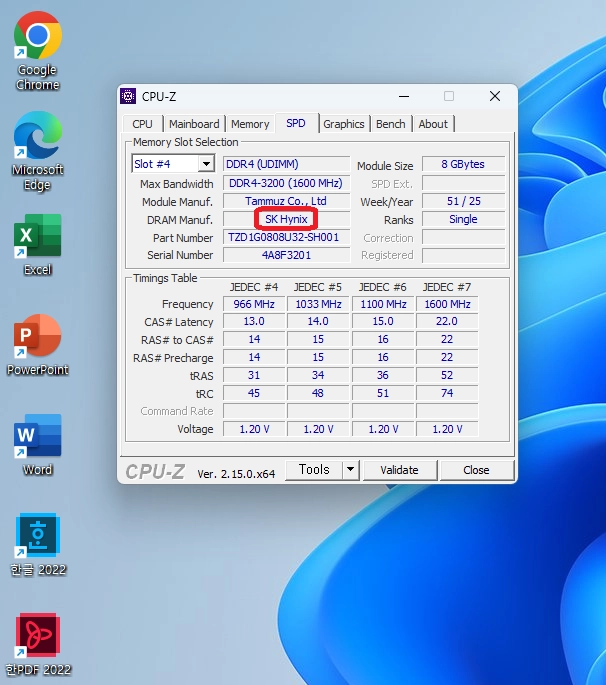Click the 1033 MHz frequency cell
The height and width of the screenshot is (685, 606).
coord(318,304)
